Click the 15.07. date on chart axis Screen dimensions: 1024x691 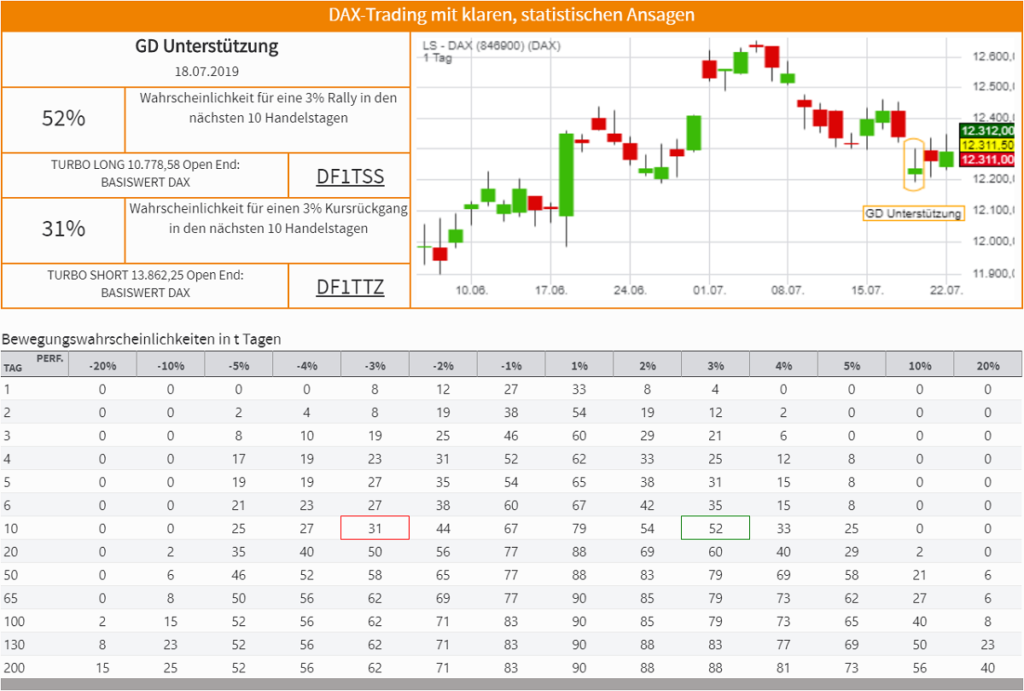pyautogui.click(x=867, y=290)
